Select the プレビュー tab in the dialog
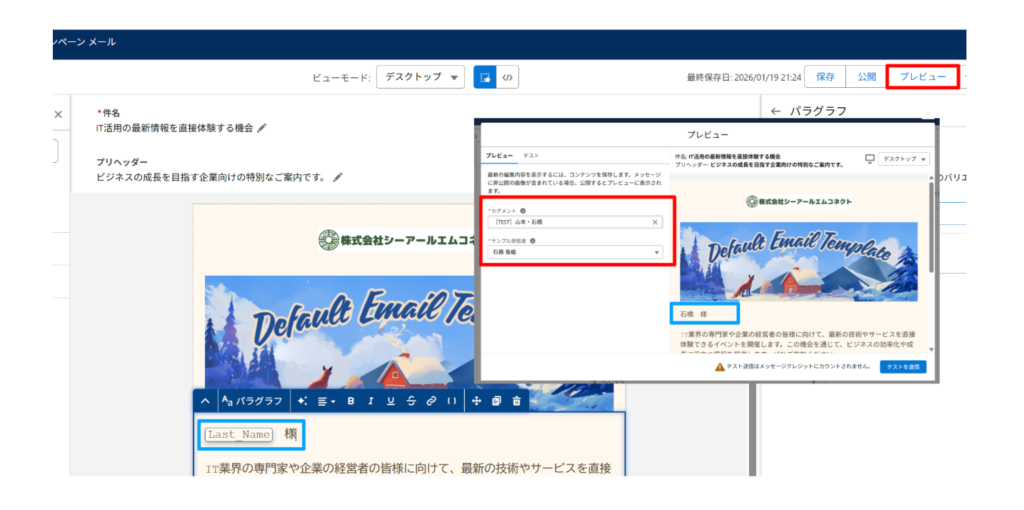This screenshot has height=510, width=1024. (x=500, y=156)
